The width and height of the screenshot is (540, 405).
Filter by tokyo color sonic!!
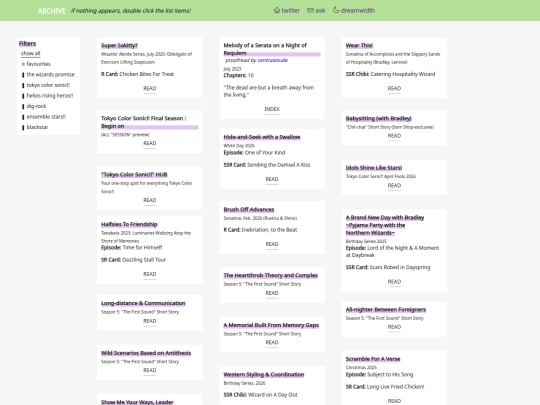click(x=48, y=85)
